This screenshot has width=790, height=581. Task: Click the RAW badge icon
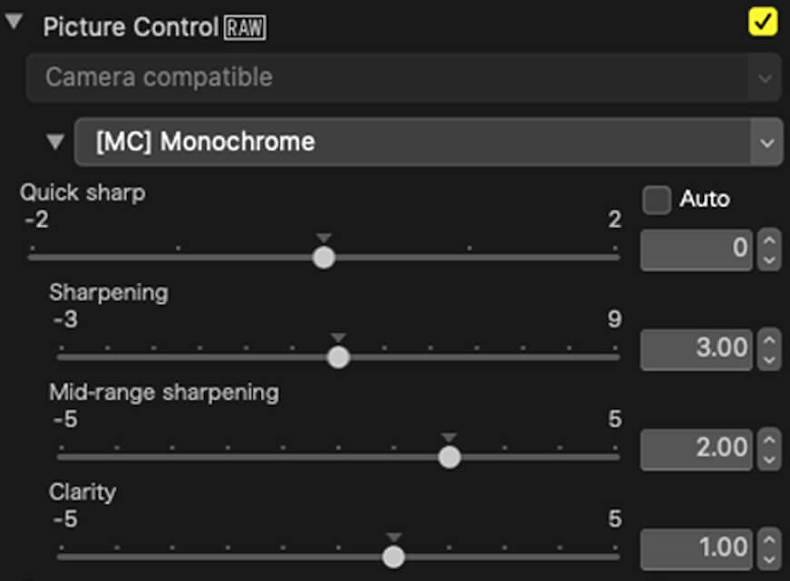245,27
